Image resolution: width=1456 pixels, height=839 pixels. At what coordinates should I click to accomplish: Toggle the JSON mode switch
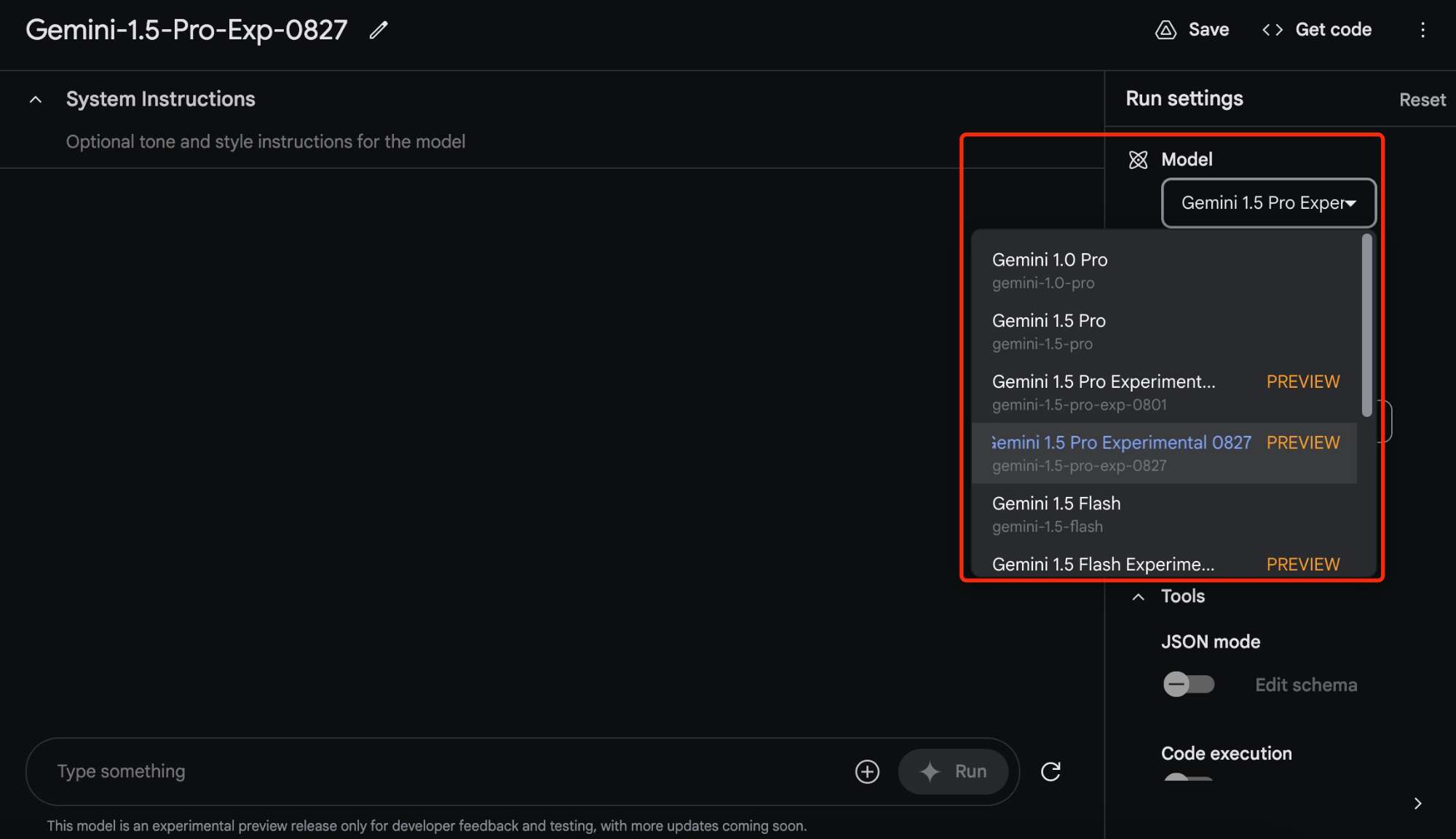[x=1187, y=684]
